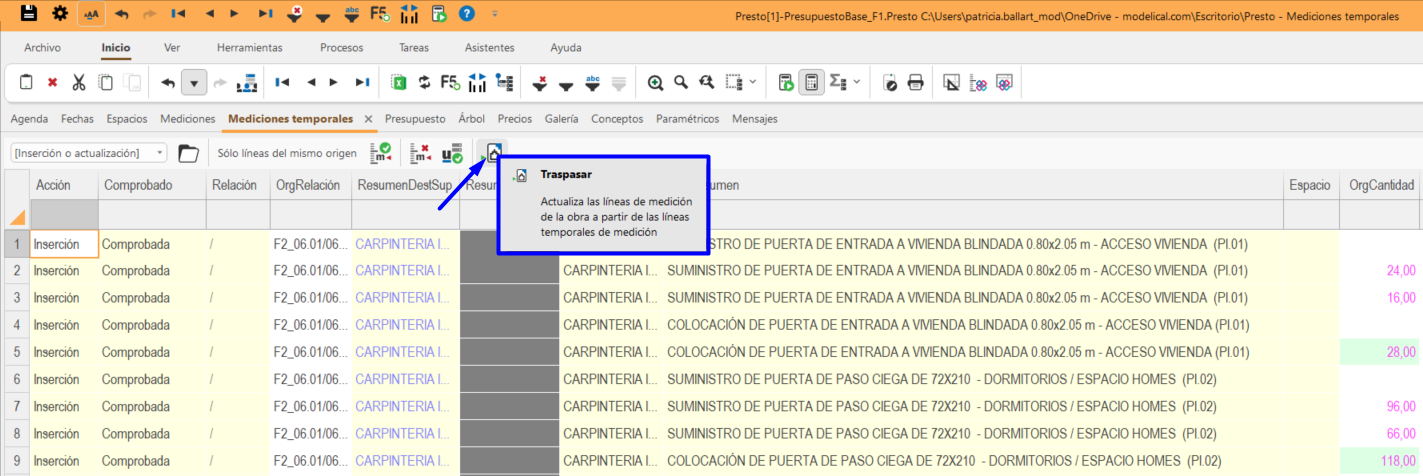Select row 5 header number
1423x476 pixels.
coord(15,352)
